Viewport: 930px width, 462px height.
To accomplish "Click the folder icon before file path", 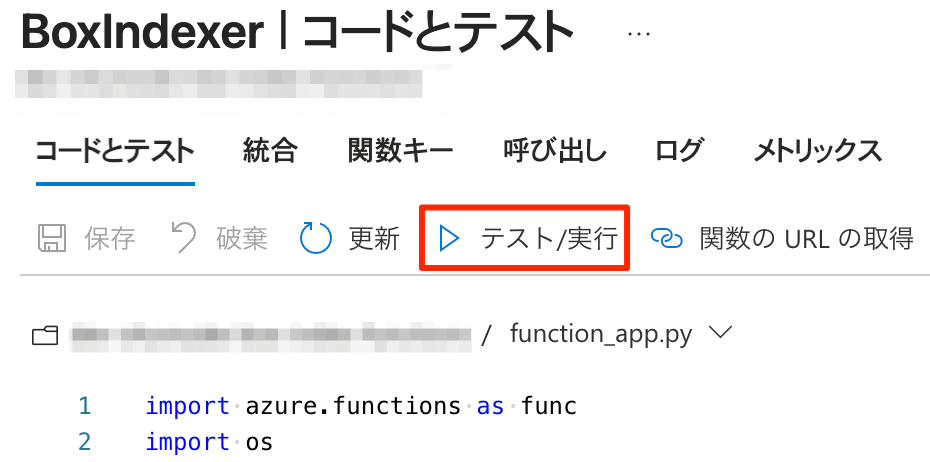I will point(45,336).
